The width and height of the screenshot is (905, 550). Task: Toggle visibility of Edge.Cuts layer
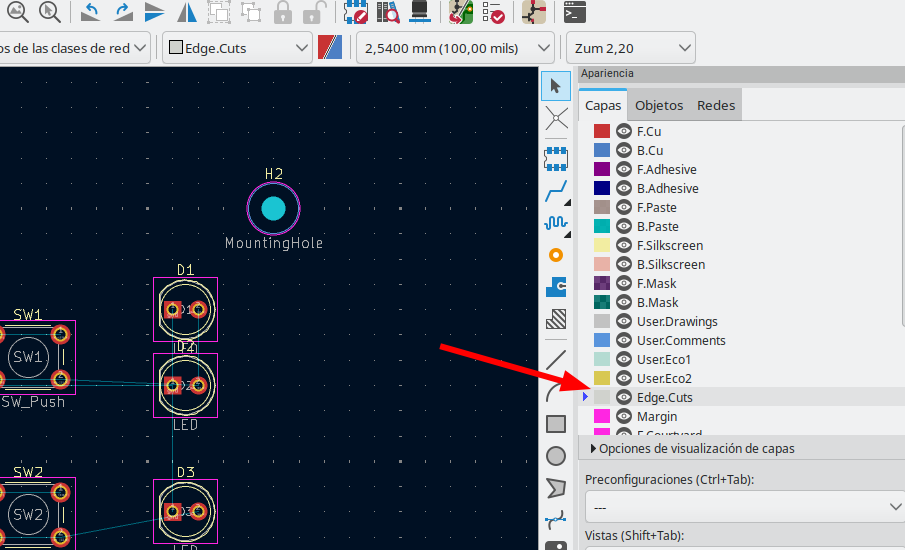tap(624, 397)
